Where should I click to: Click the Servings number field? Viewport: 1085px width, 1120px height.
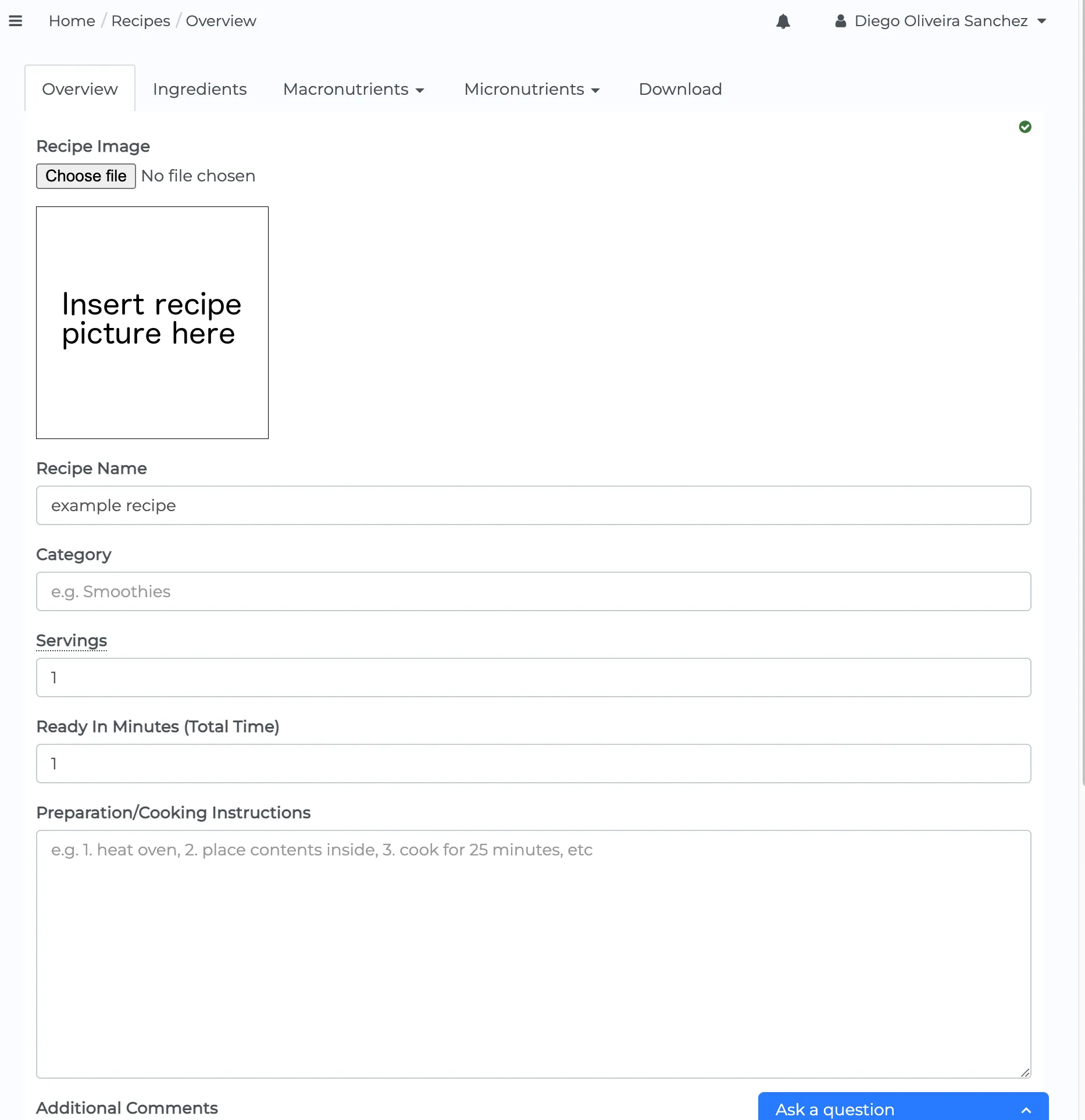point(533,677)
